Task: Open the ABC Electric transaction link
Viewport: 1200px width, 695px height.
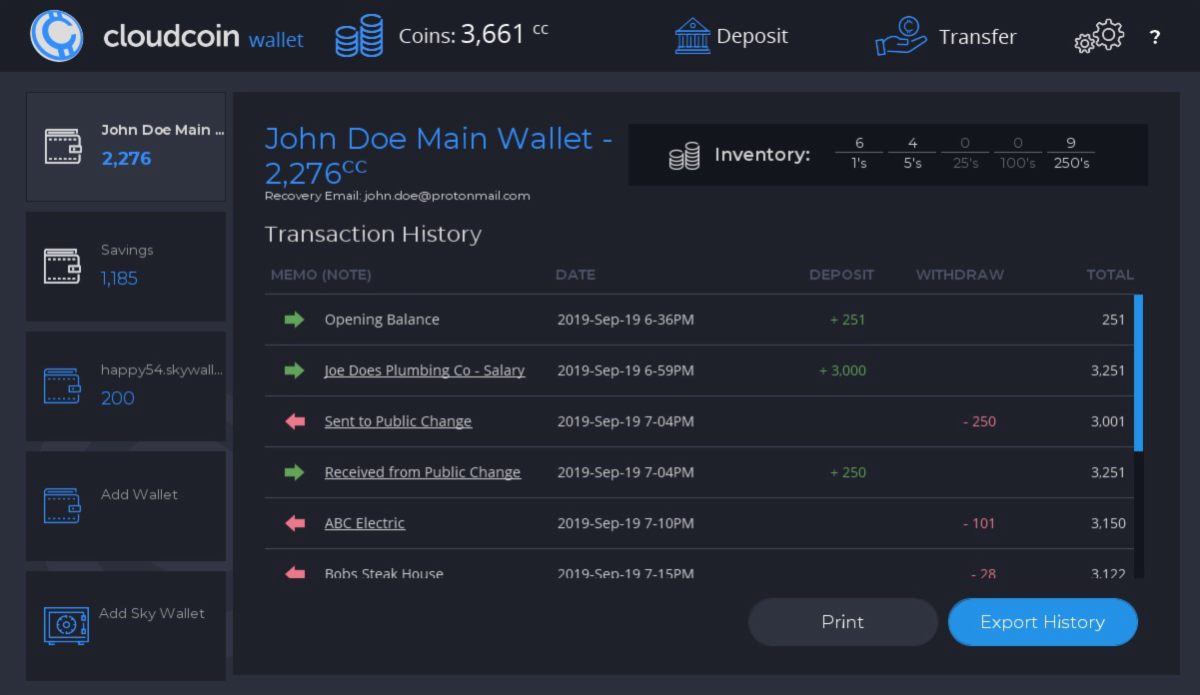Action: pyautogui.click(x=365, y=523)
